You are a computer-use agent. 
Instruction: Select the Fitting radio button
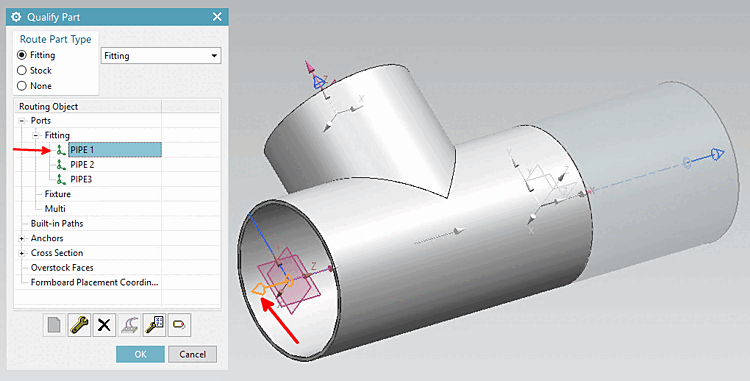pyautogui.click(x=22, y=55)
